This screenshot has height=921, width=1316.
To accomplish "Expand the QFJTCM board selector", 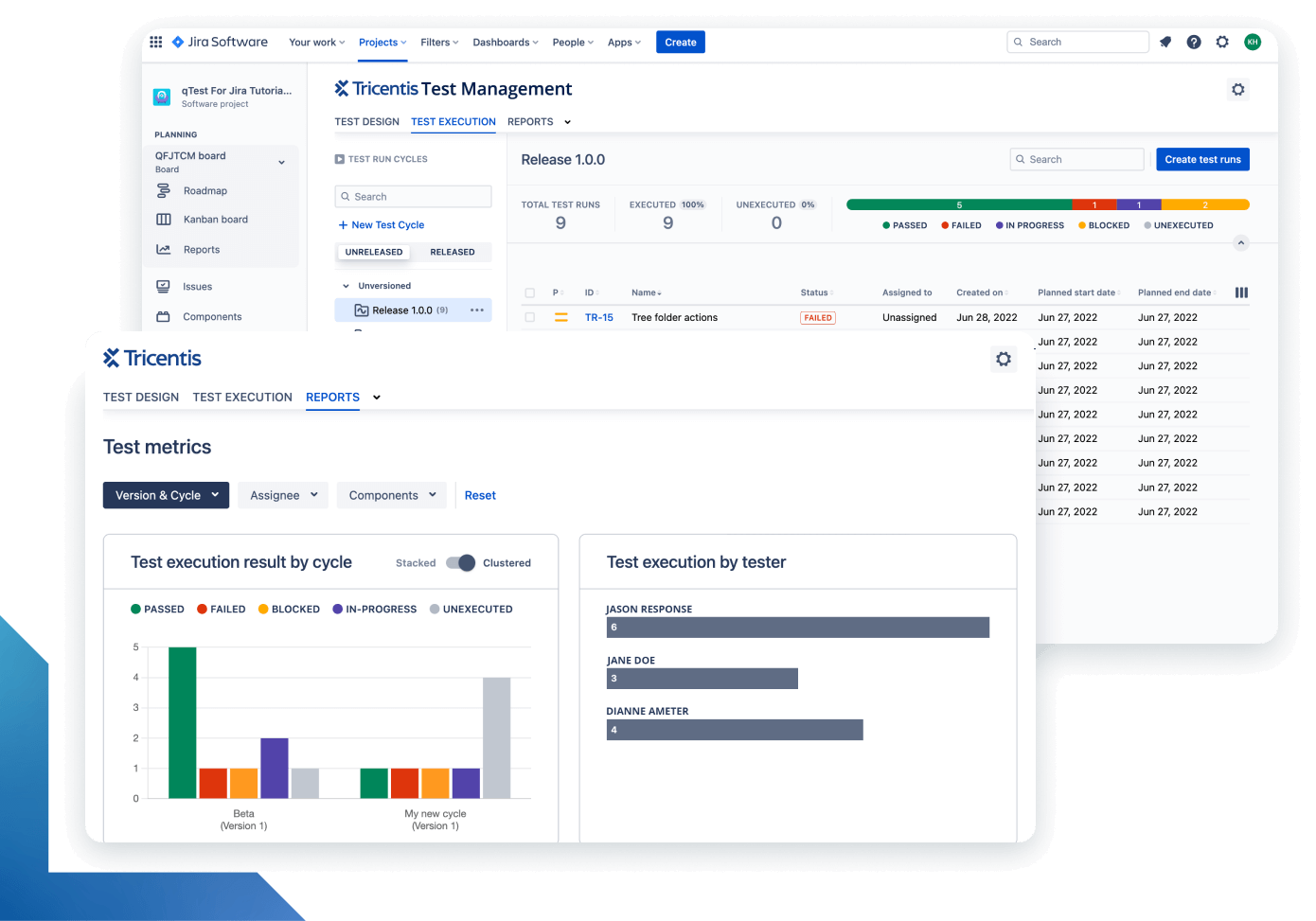I will point(281,163).
